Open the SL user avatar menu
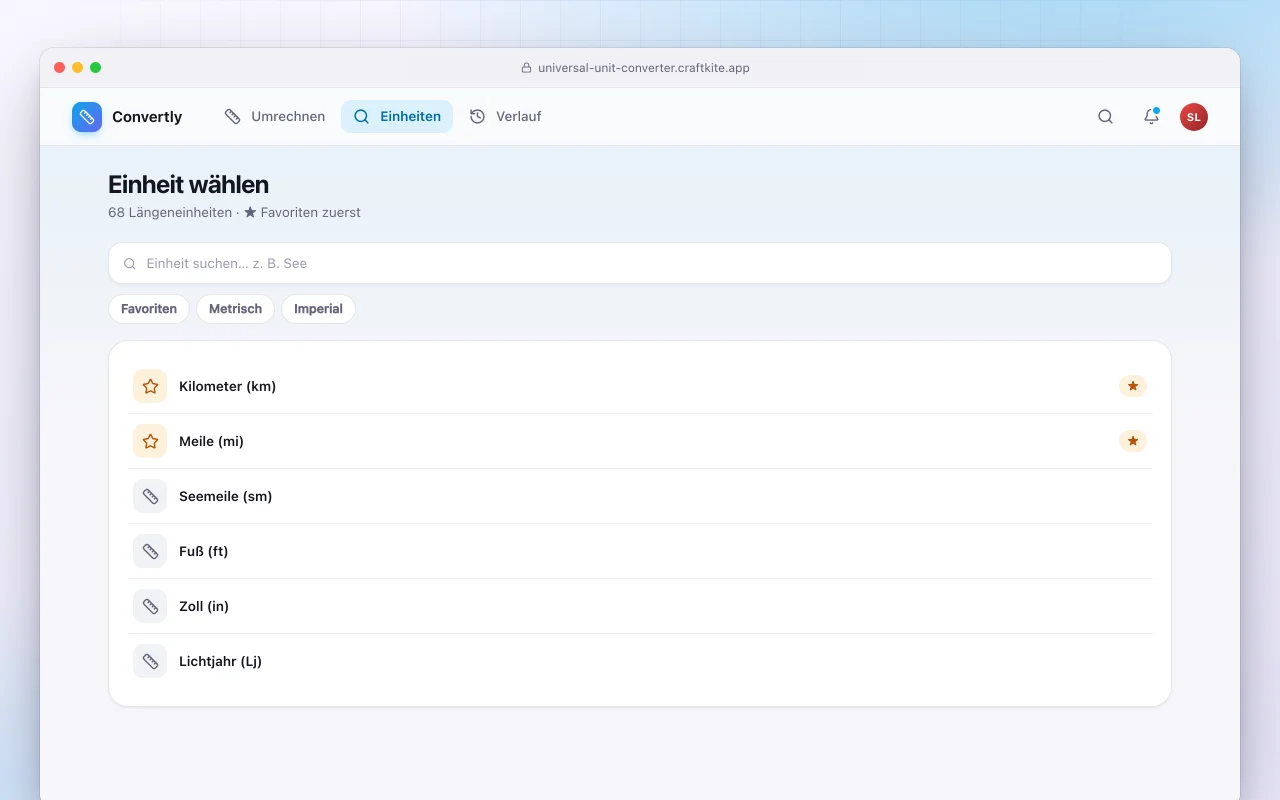This screenshot has width=1280, height=800. [x=1194, y=117]
